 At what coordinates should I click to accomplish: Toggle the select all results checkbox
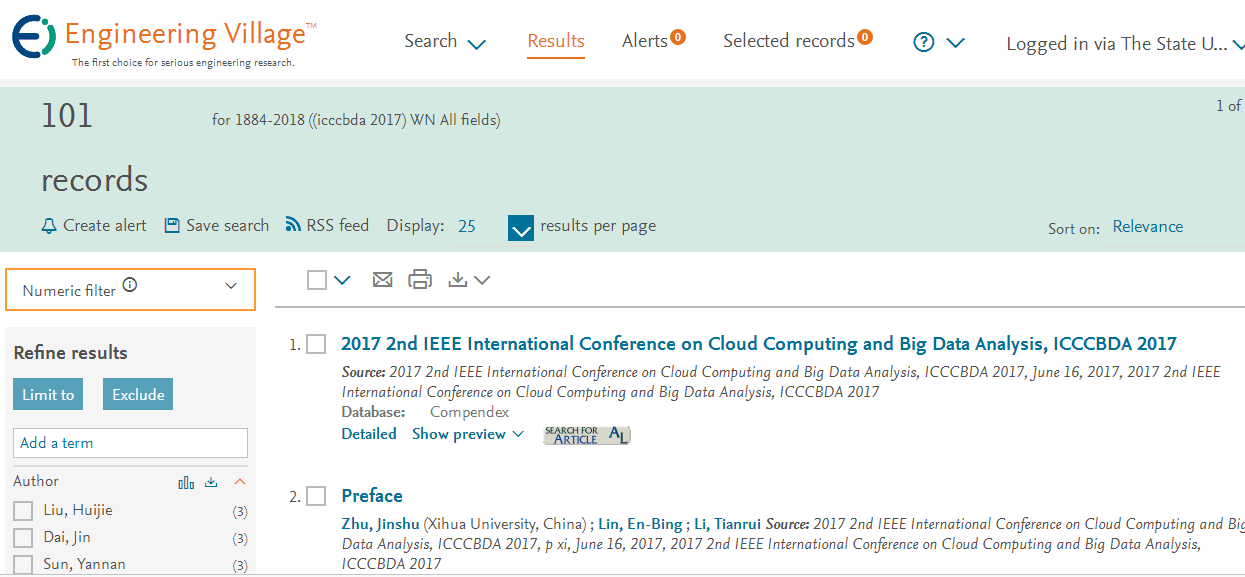pyautogui.click(x=317, y=280)
